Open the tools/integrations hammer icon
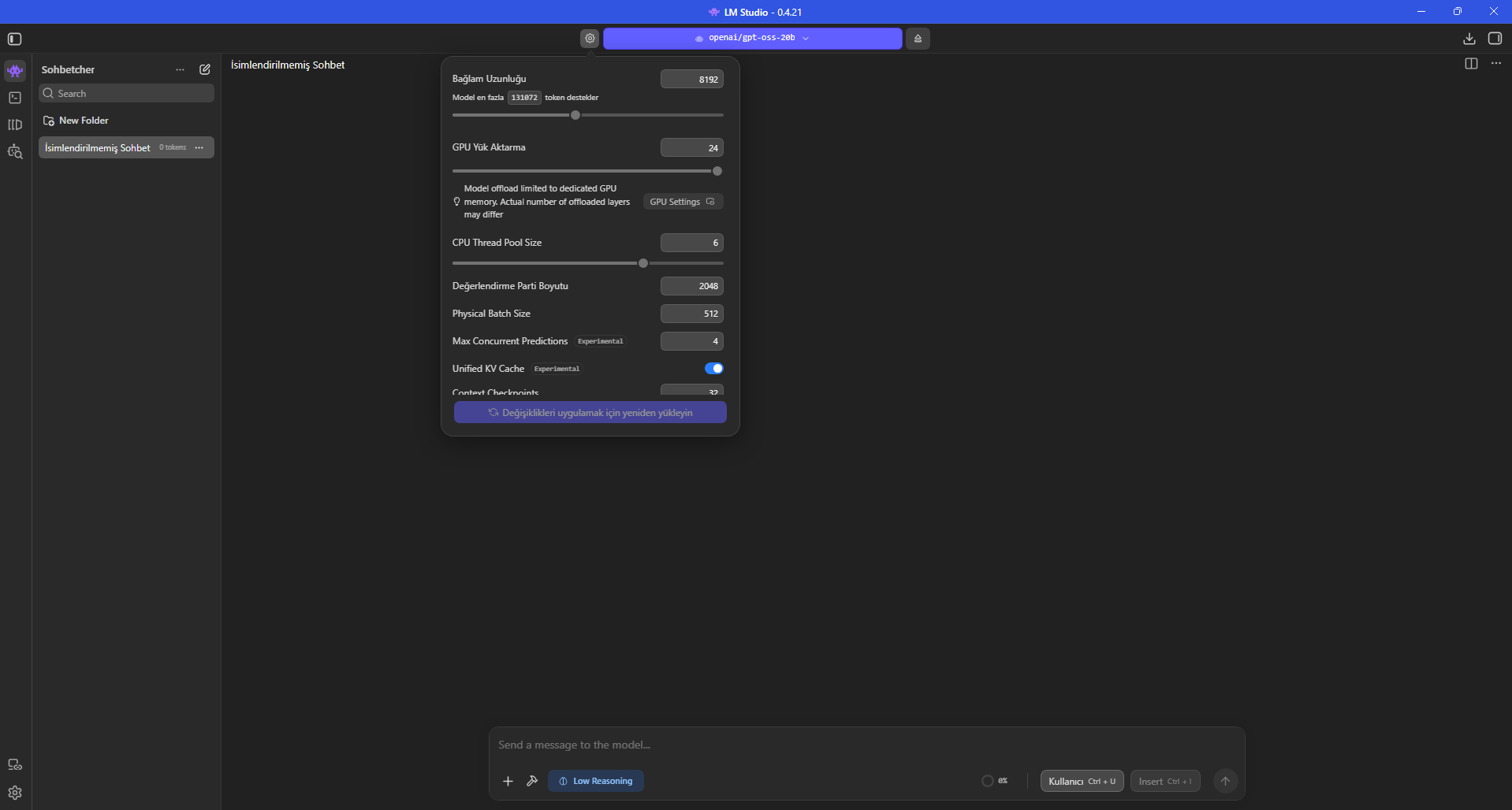The image size is (1512, 810). [x=532, y=781]
